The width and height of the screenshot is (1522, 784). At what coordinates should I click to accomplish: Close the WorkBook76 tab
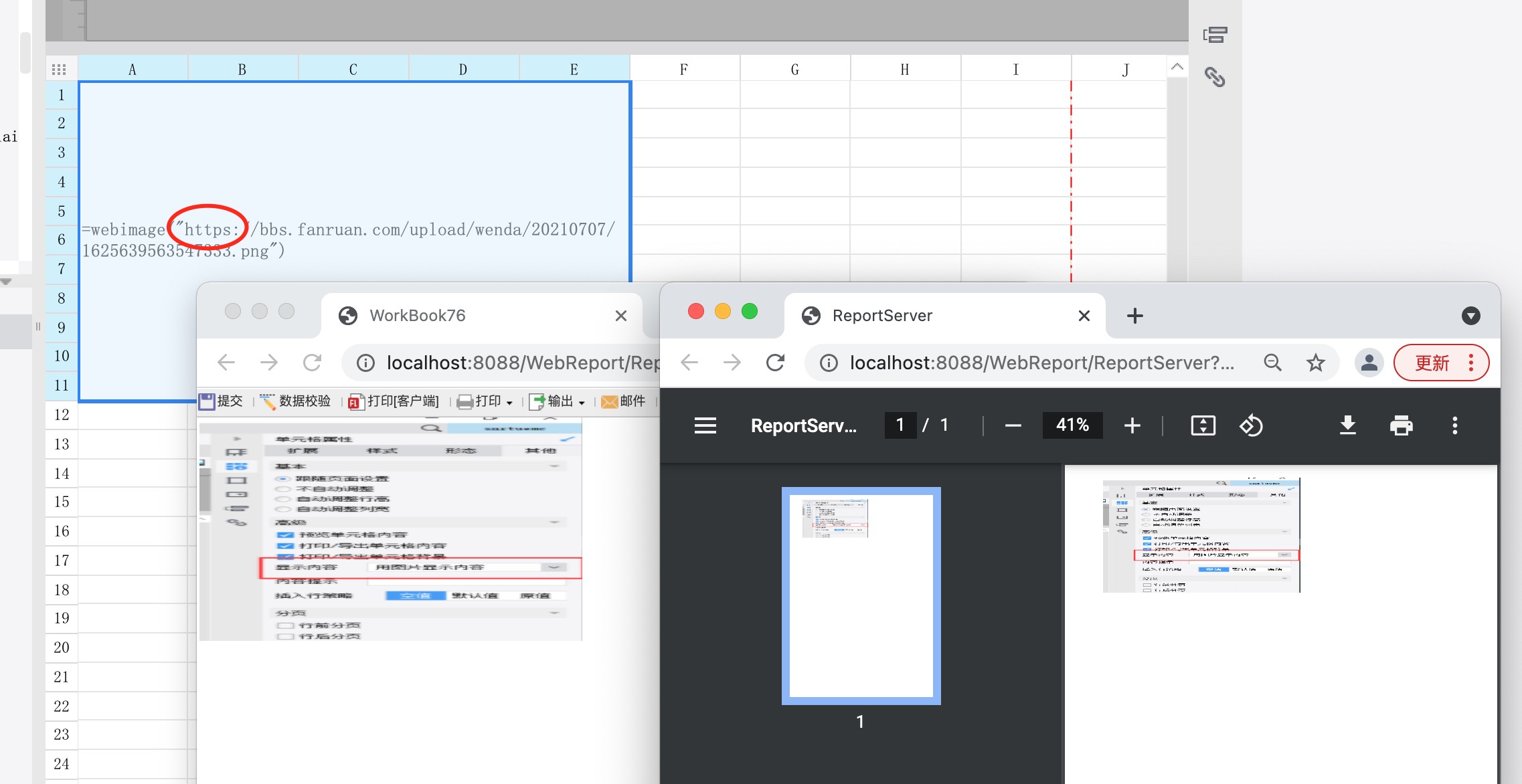point(621,316)
